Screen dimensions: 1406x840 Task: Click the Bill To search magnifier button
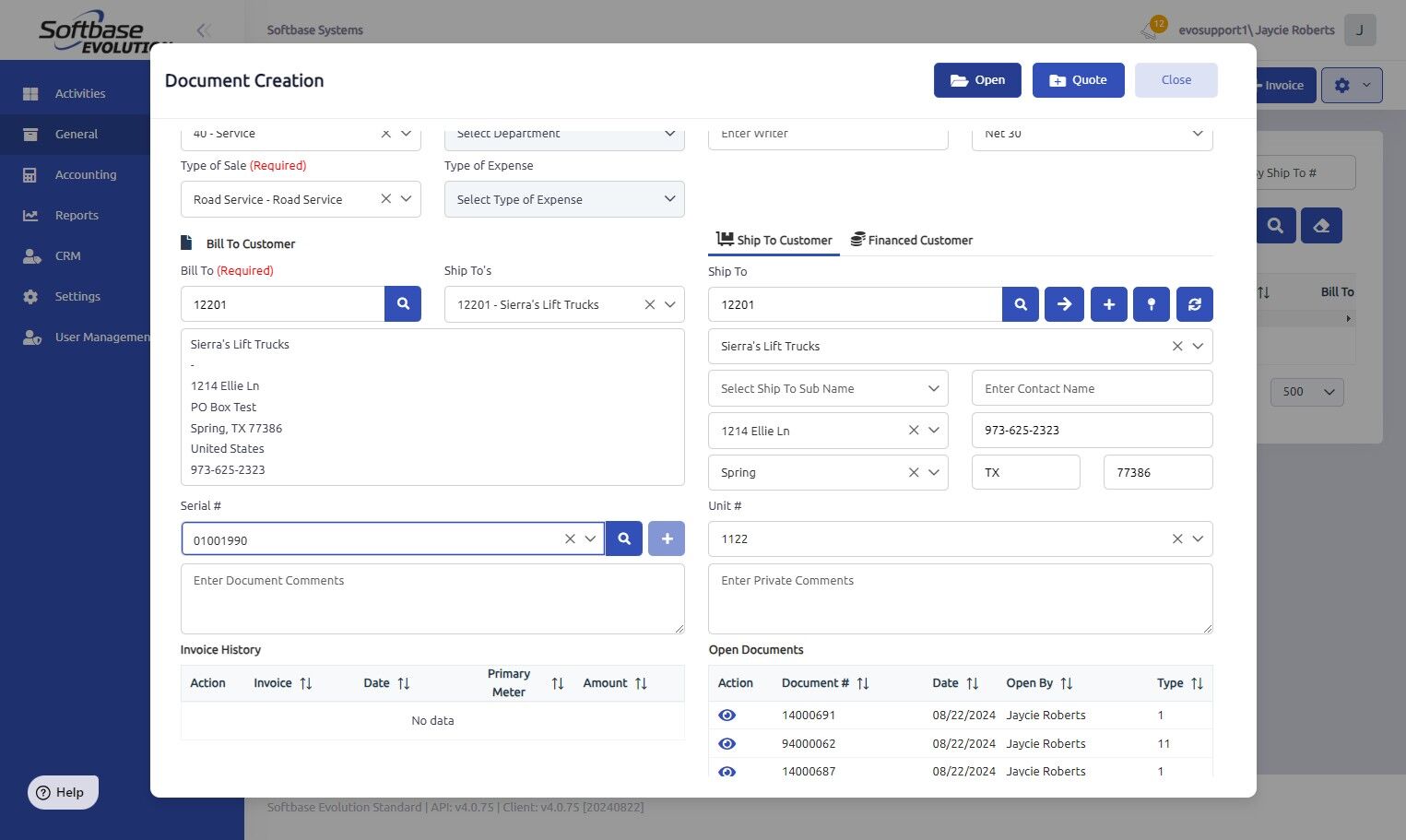click(x=403, y=303)
